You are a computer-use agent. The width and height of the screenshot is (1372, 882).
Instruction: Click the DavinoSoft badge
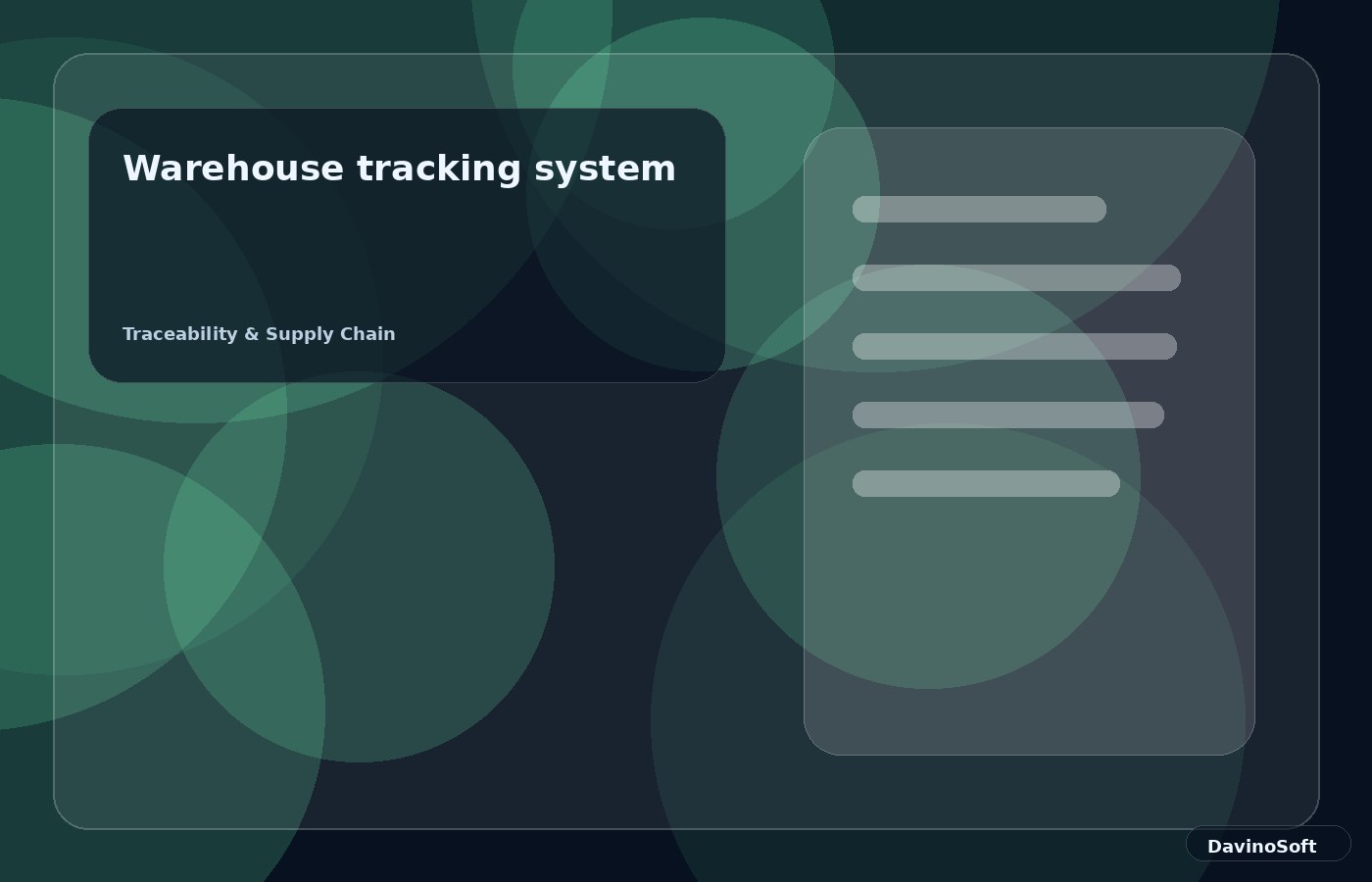1267,844
